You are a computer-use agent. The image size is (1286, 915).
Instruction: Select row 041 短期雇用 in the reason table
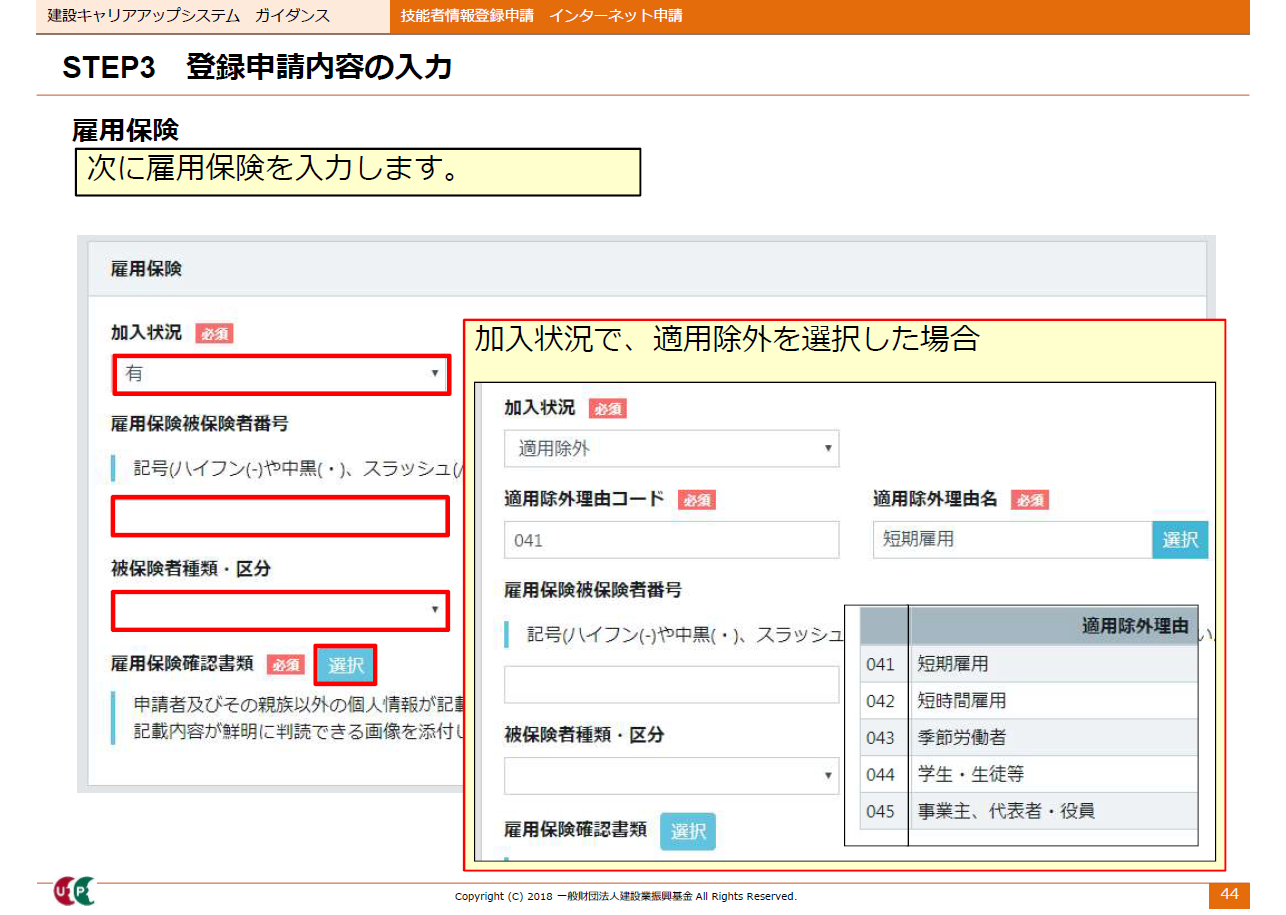pos(1029,664)
